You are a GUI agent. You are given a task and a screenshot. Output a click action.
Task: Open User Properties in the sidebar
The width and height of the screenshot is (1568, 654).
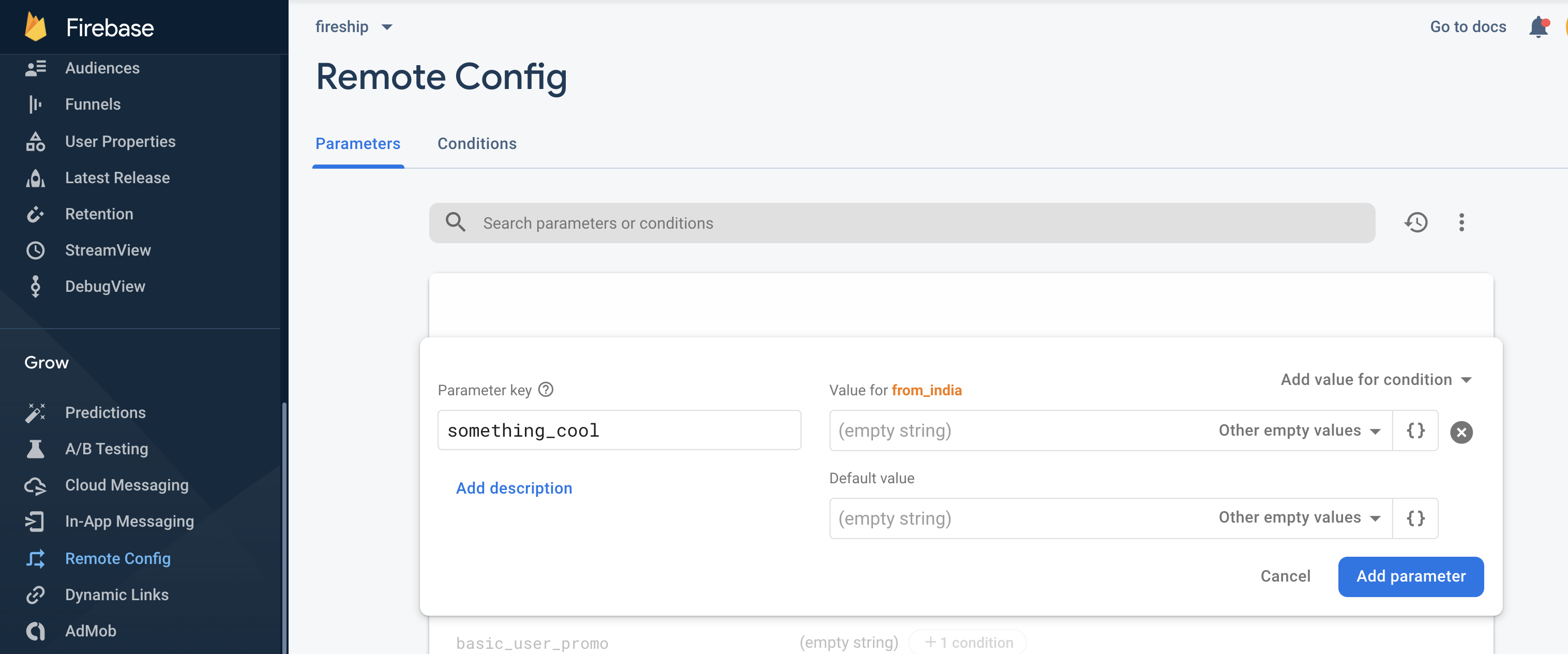(120, 141)
